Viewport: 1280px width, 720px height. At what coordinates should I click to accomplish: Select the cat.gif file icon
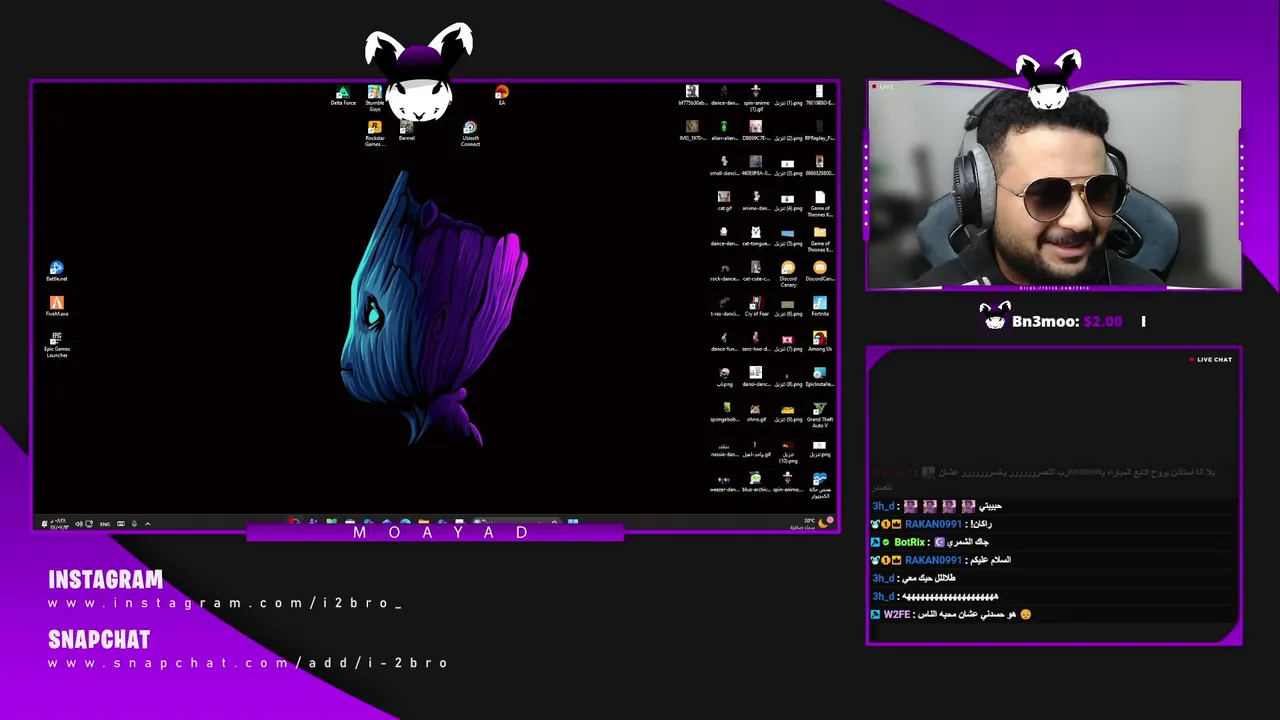[x=724, y=201]
